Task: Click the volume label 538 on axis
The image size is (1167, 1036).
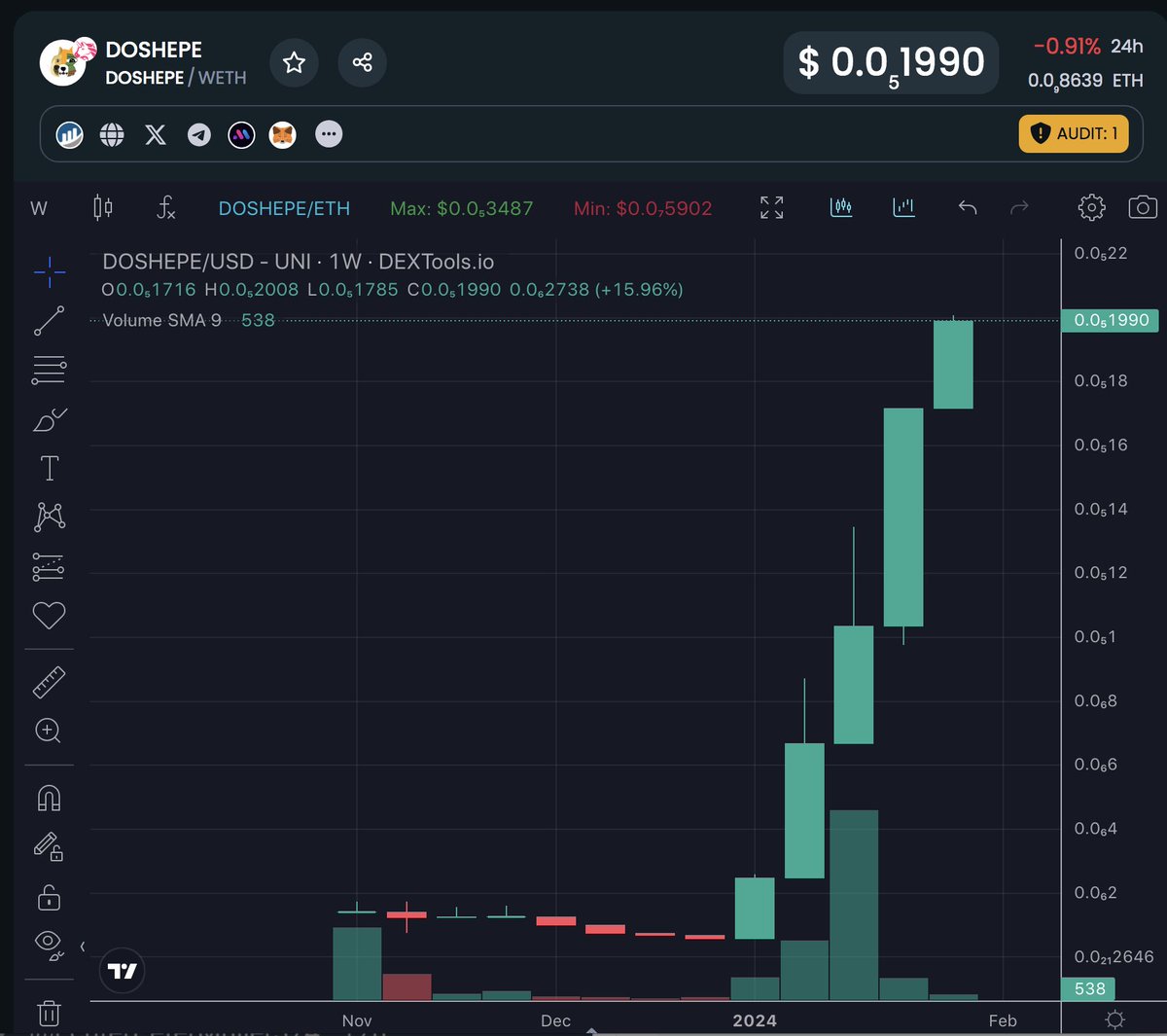Action: (x=1089, y=988)
